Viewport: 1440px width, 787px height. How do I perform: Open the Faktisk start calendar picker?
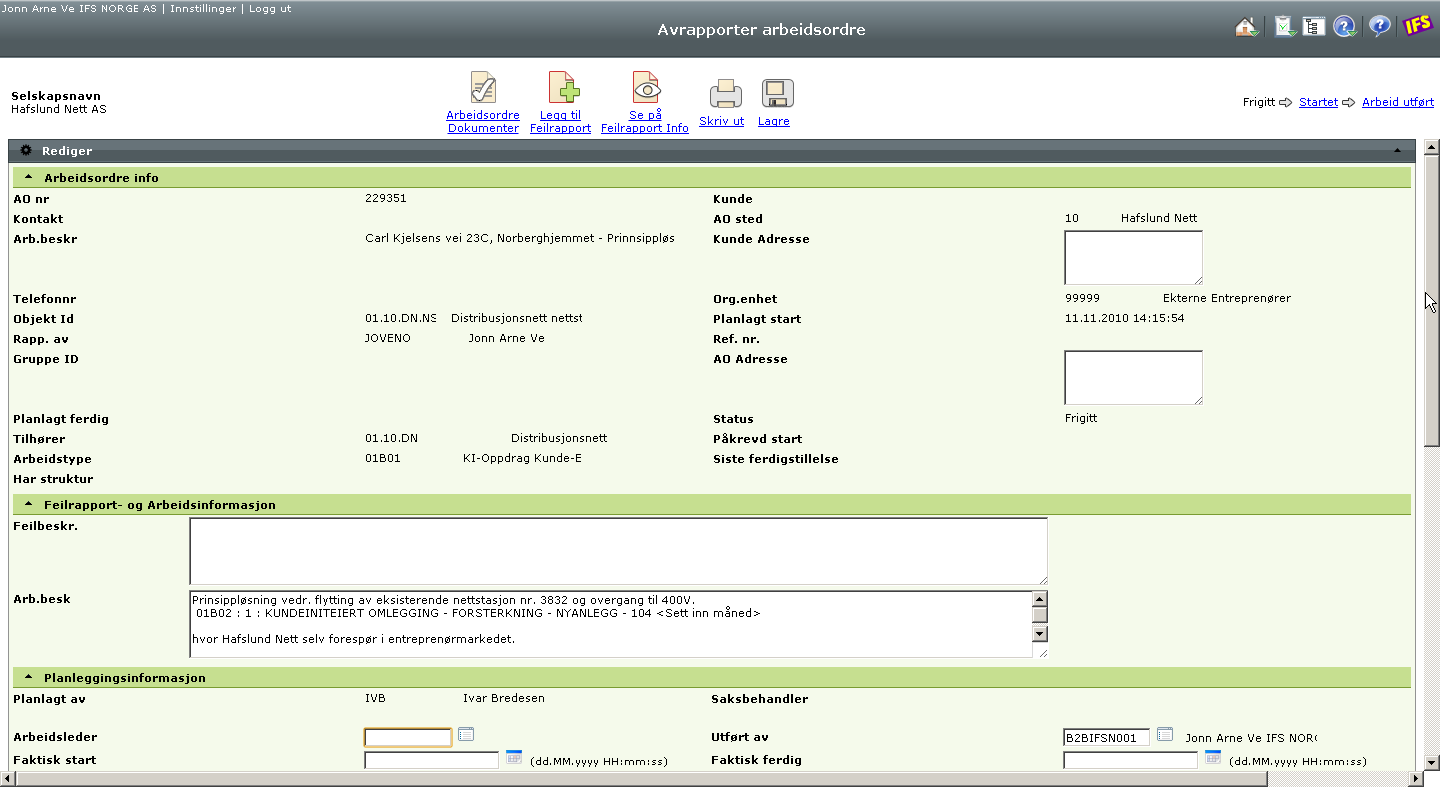coord(514,757)
